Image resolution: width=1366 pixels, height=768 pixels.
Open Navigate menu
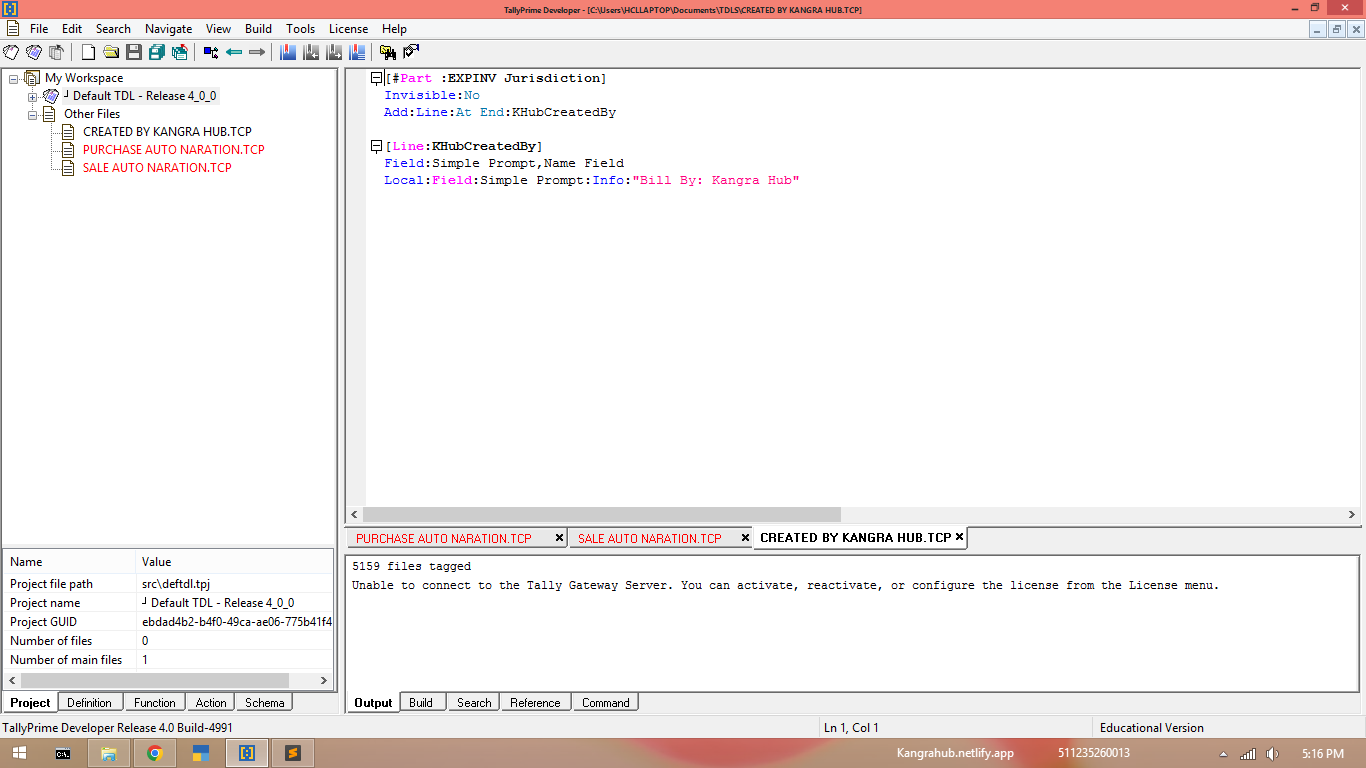point(168,29)
